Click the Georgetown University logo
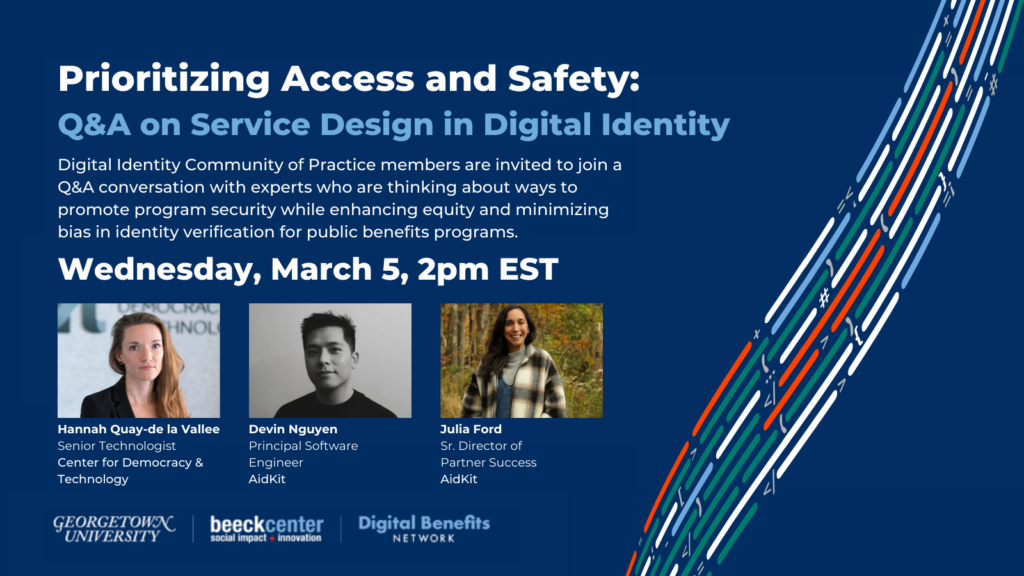This screenshot has width=1024, height=576. pyautogui.click(x=113, y=528)
